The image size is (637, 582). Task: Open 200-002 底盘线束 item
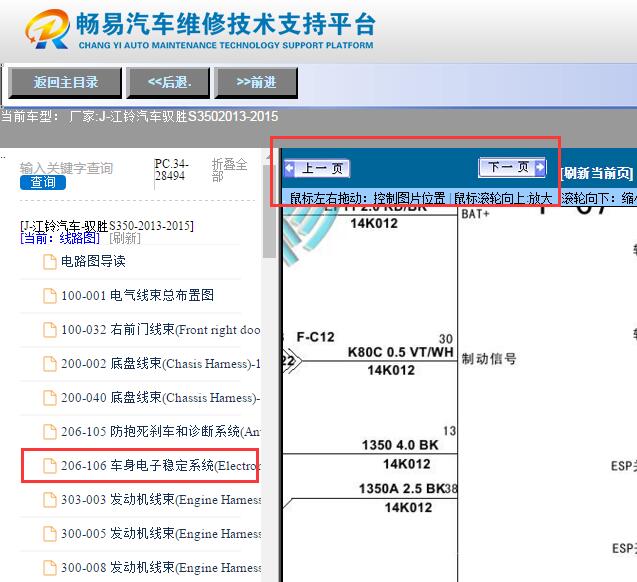point(161,363)
